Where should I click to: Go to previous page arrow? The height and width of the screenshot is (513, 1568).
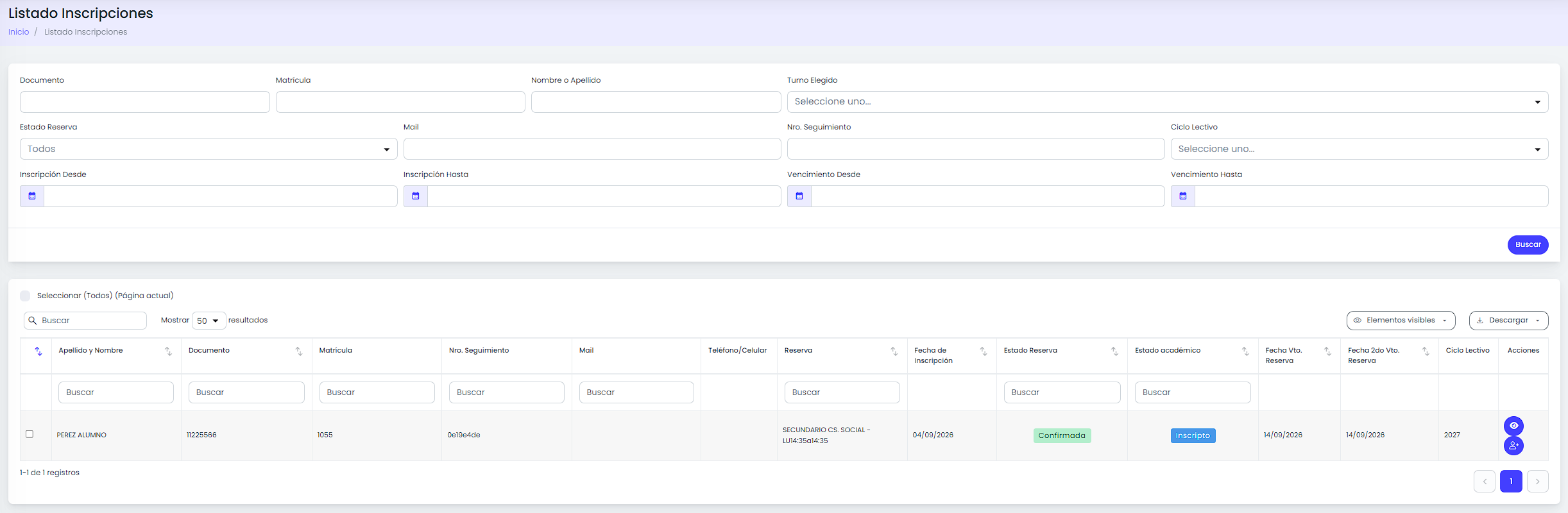pyautogui.click(x=1485, y=482)
